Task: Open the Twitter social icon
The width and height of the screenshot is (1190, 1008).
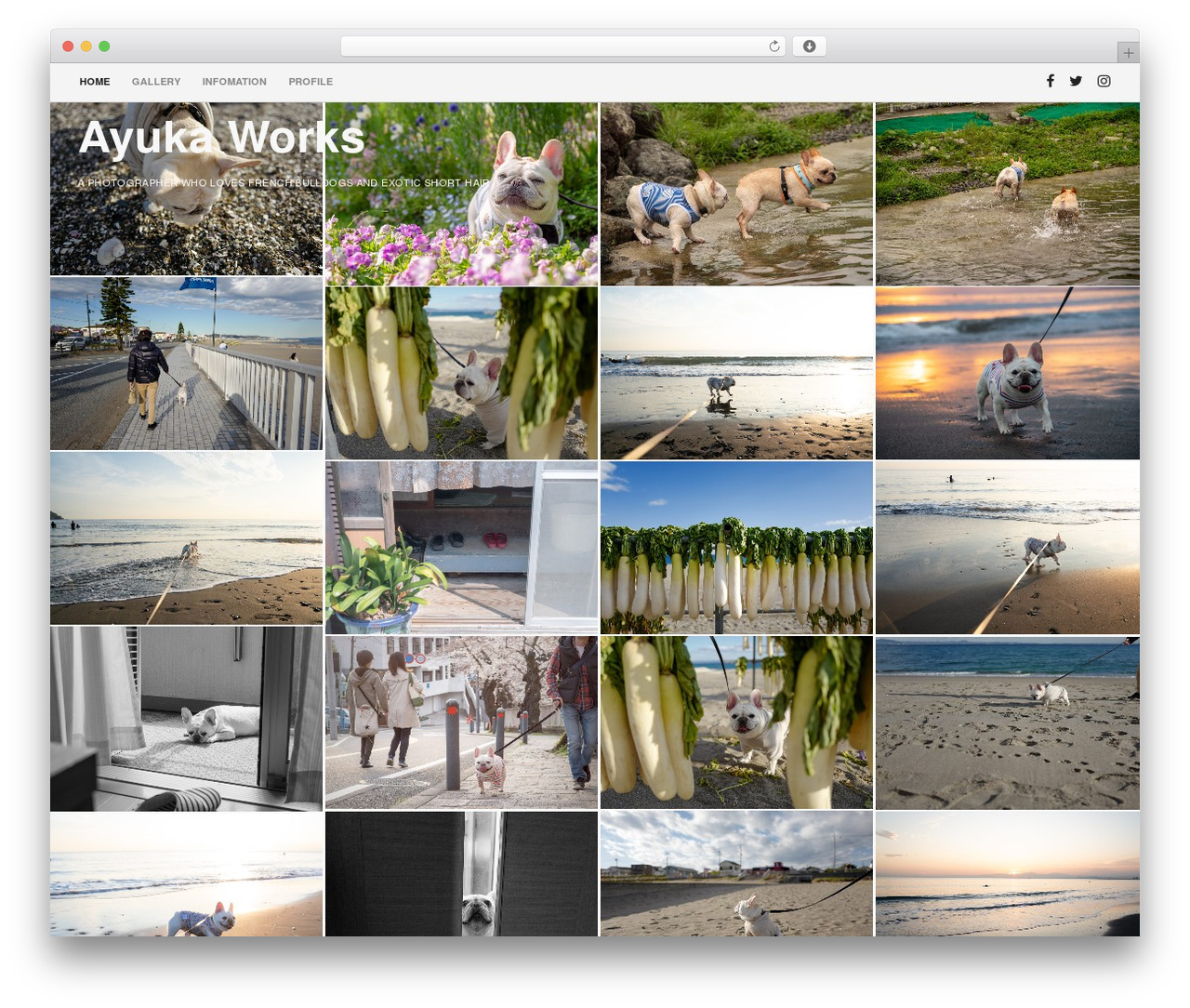Action: click(x=1076, y=81)
